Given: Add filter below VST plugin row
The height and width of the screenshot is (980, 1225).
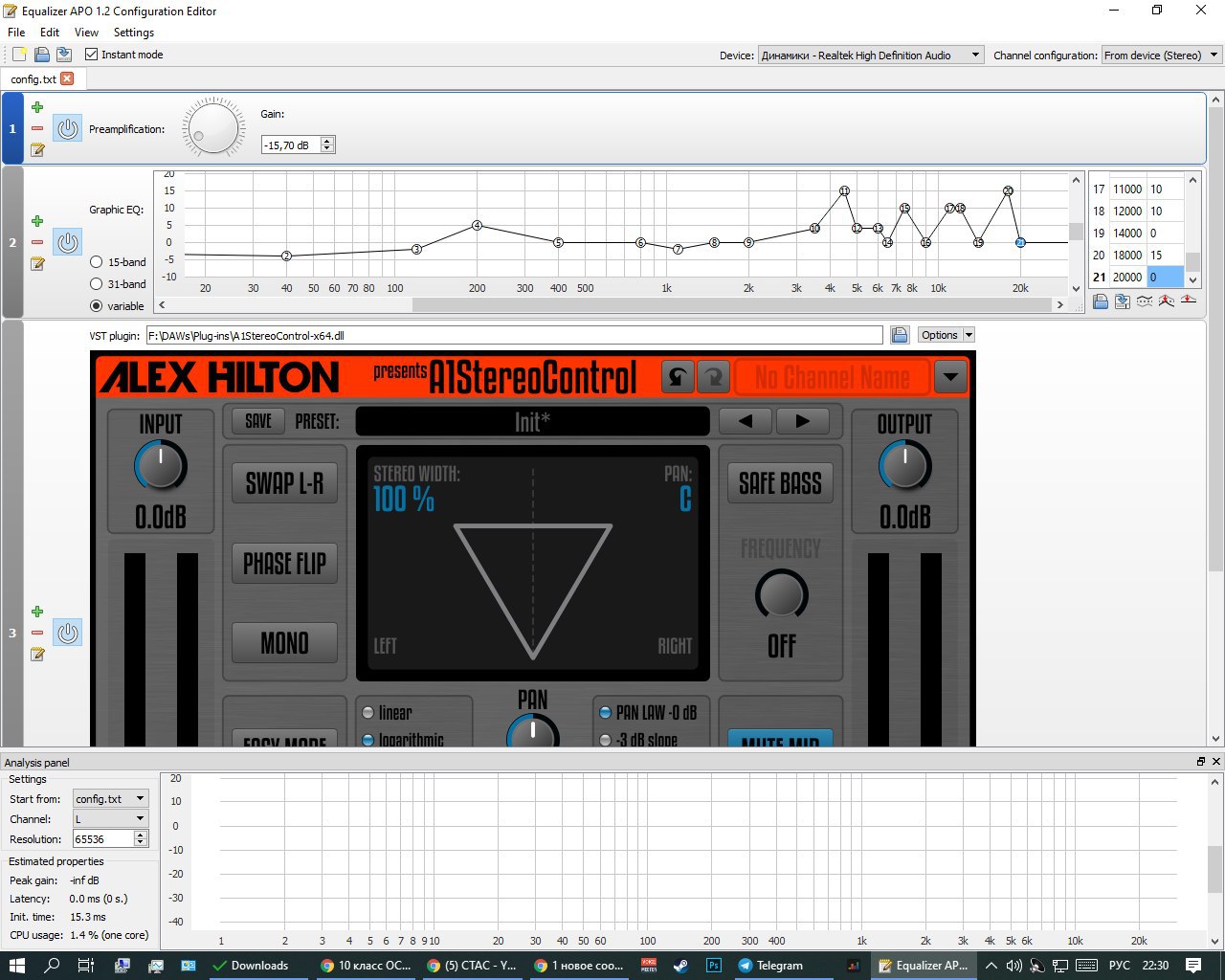Looking at the screenshot, I should pos(37,612).
